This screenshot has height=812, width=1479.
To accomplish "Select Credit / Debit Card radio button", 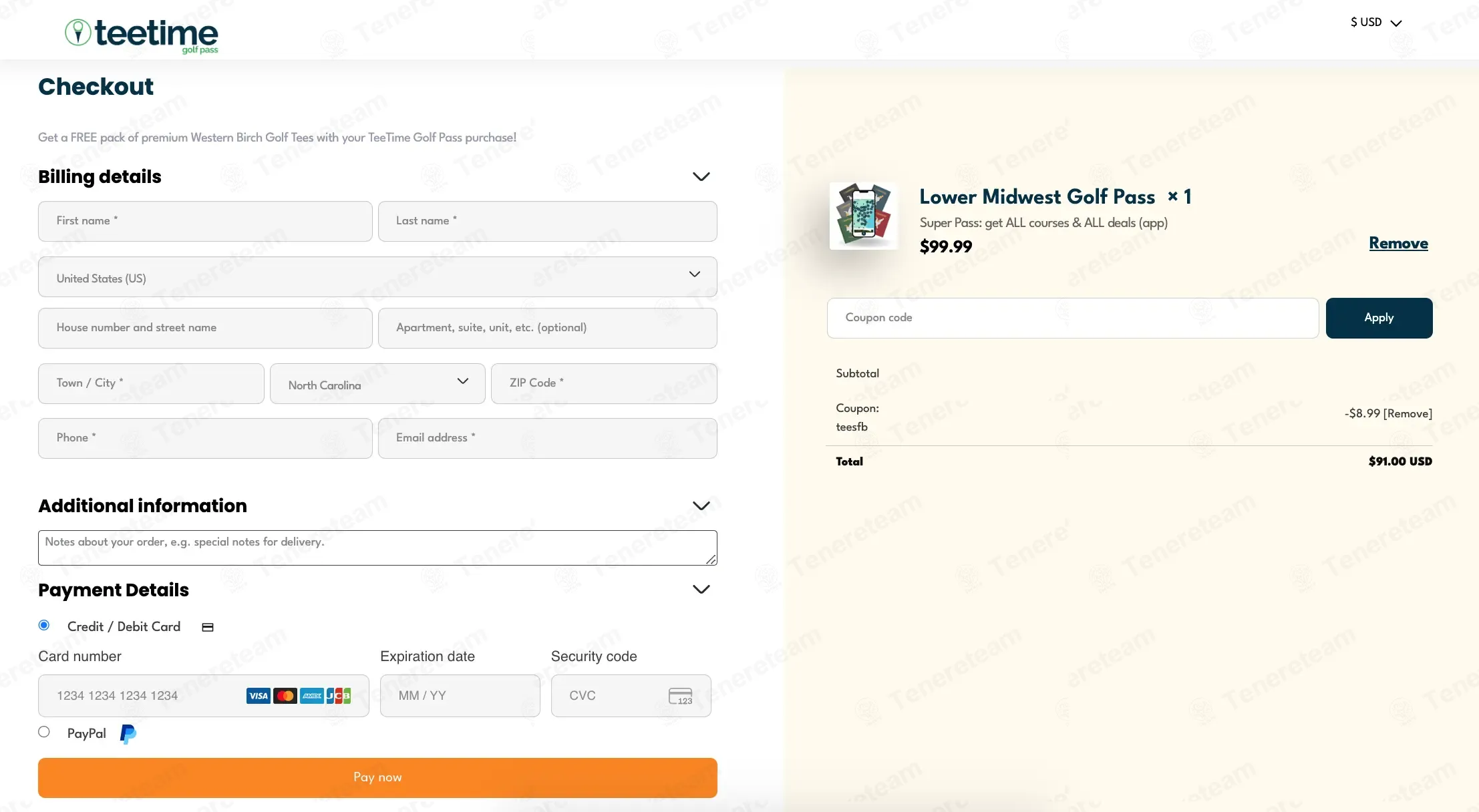I will [x=44, y=625].
